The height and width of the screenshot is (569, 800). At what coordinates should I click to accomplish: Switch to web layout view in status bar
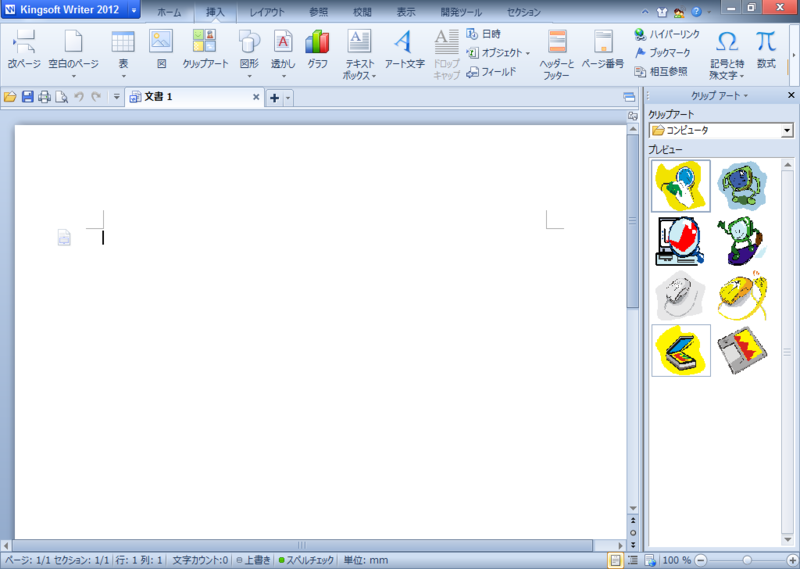[x=650, y=560]
